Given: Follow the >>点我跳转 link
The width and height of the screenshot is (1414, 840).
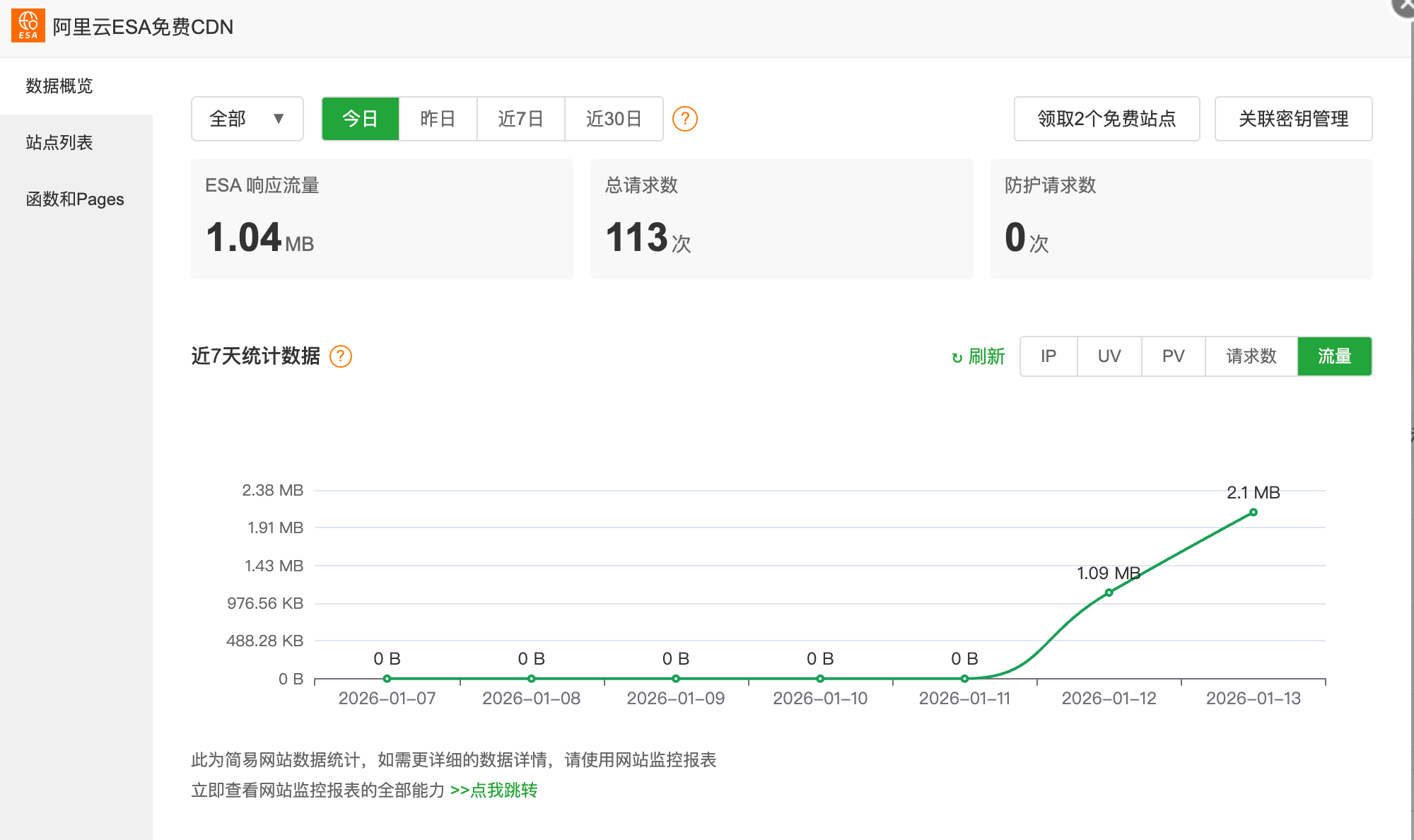Looking at the screenshot, I should click(x=493, y=791).
